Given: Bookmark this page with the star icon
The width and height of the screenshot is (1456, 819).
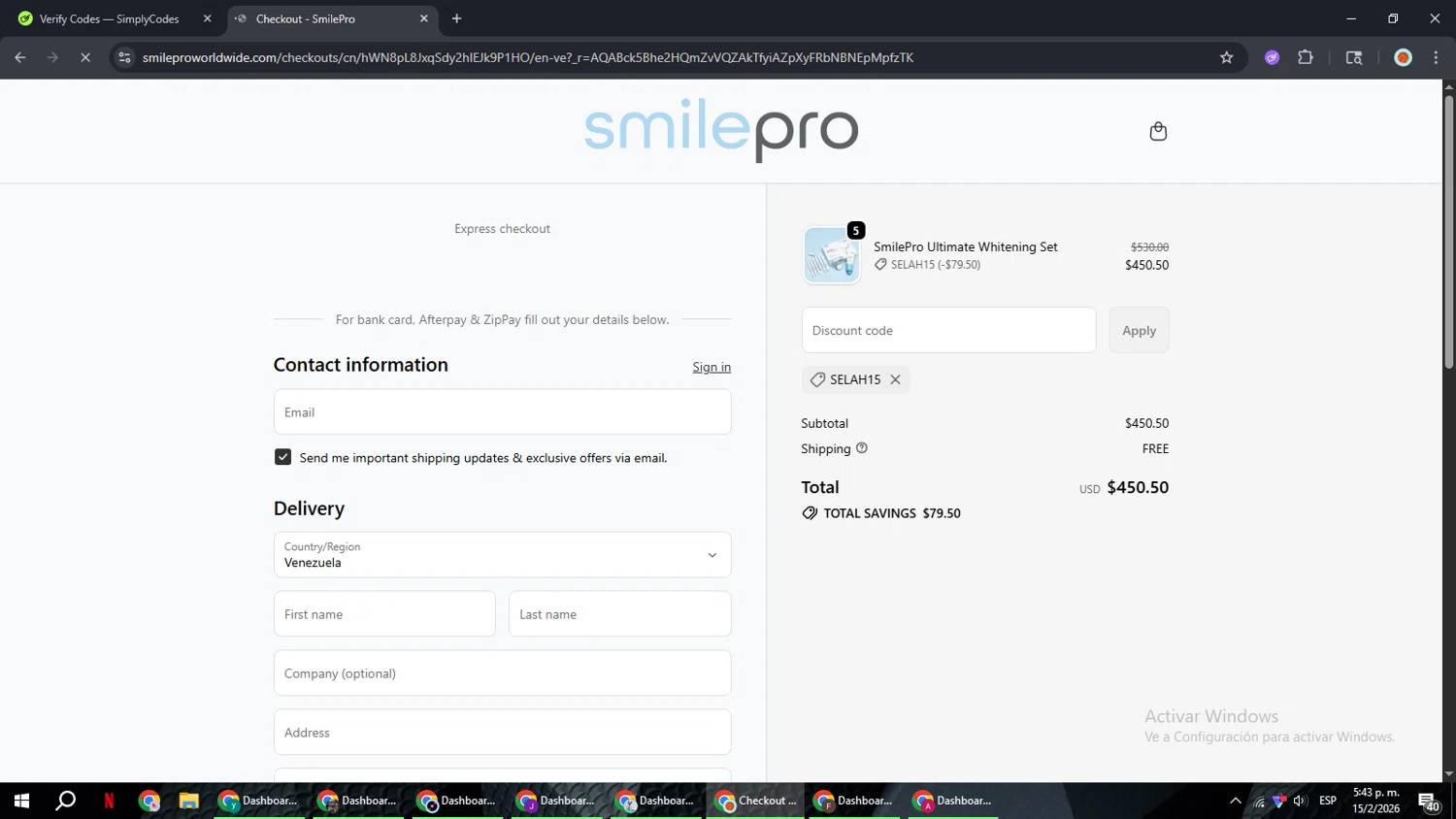Looking at the screenshot, I should (1226, 57).
